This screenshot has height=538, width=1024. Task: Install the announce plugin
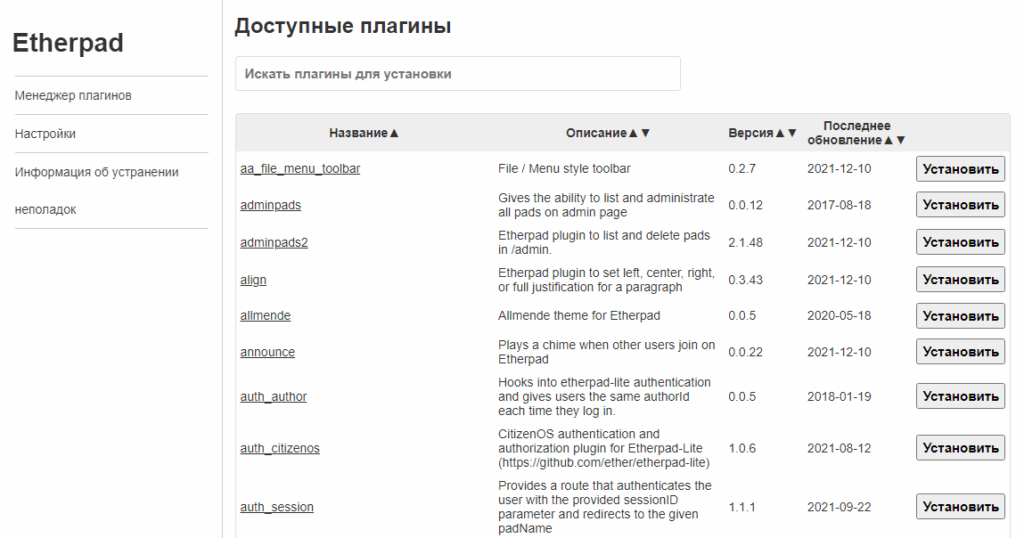[960, 352]
